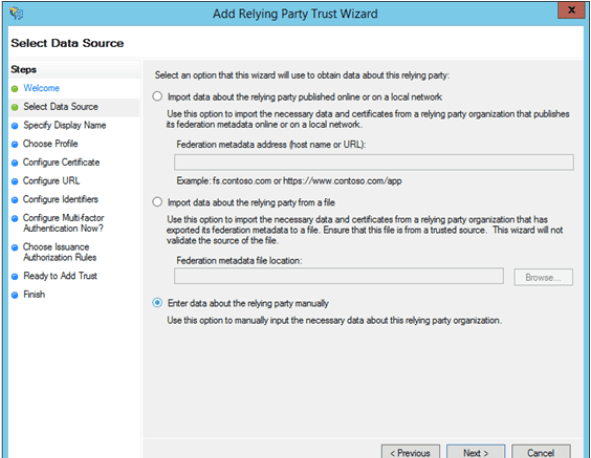Click the Federation metadata address field

(x=374, y=162)
